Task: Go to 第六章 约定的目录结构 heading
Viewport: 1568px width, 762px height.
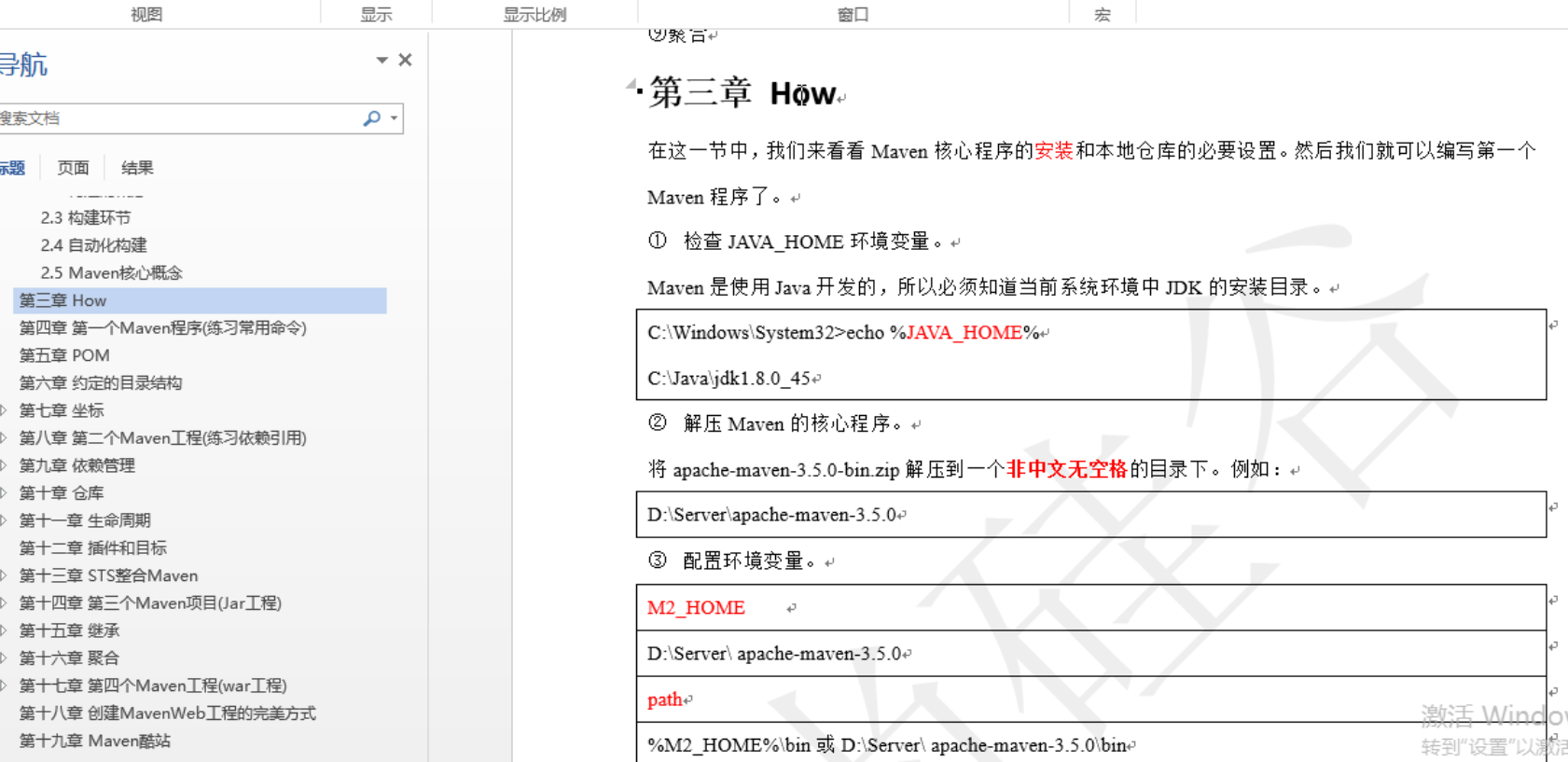Action: click(x=101, y=382)
